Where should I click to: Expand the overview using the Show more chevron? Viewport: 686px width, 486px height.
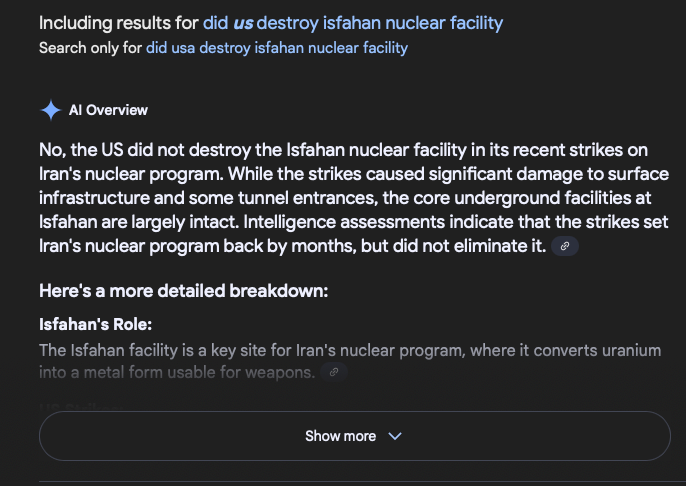(x=395, y=436)
